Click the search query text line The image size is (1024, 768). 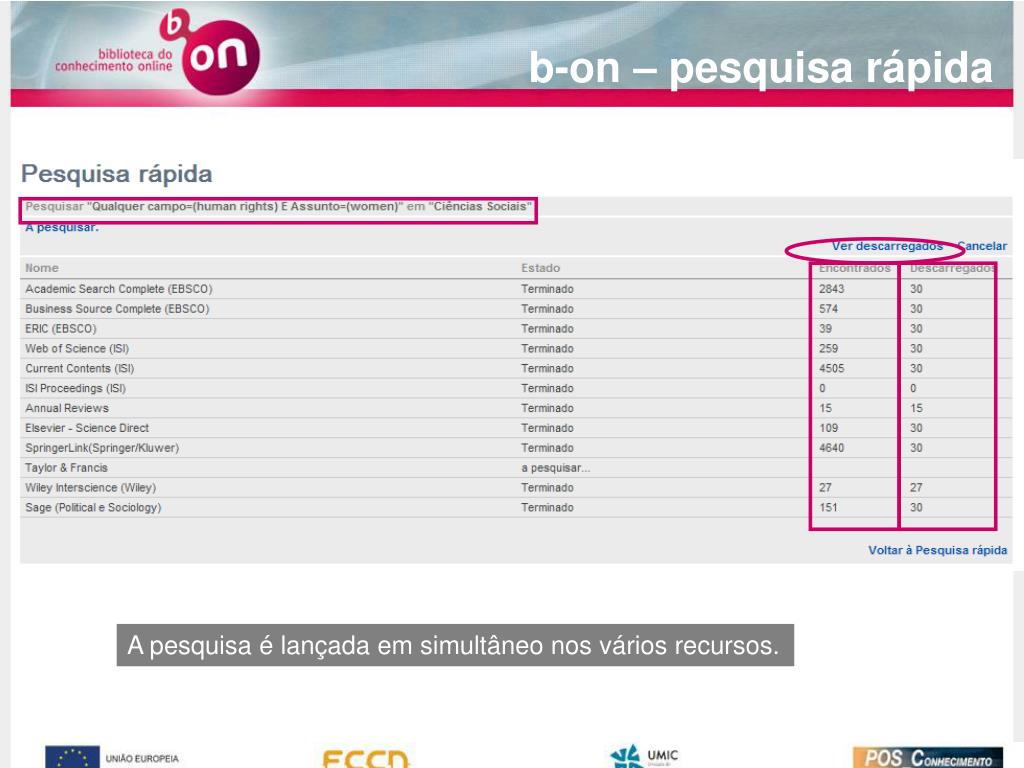[278, 206]
